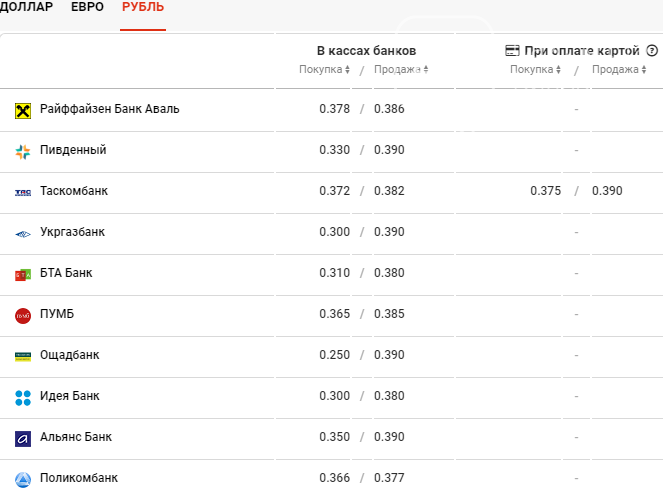This screenshot has height=489, width=663.
Task: Click the Ощадбанк logo icon
Action: pyautogui.click(x=23, y=357)
